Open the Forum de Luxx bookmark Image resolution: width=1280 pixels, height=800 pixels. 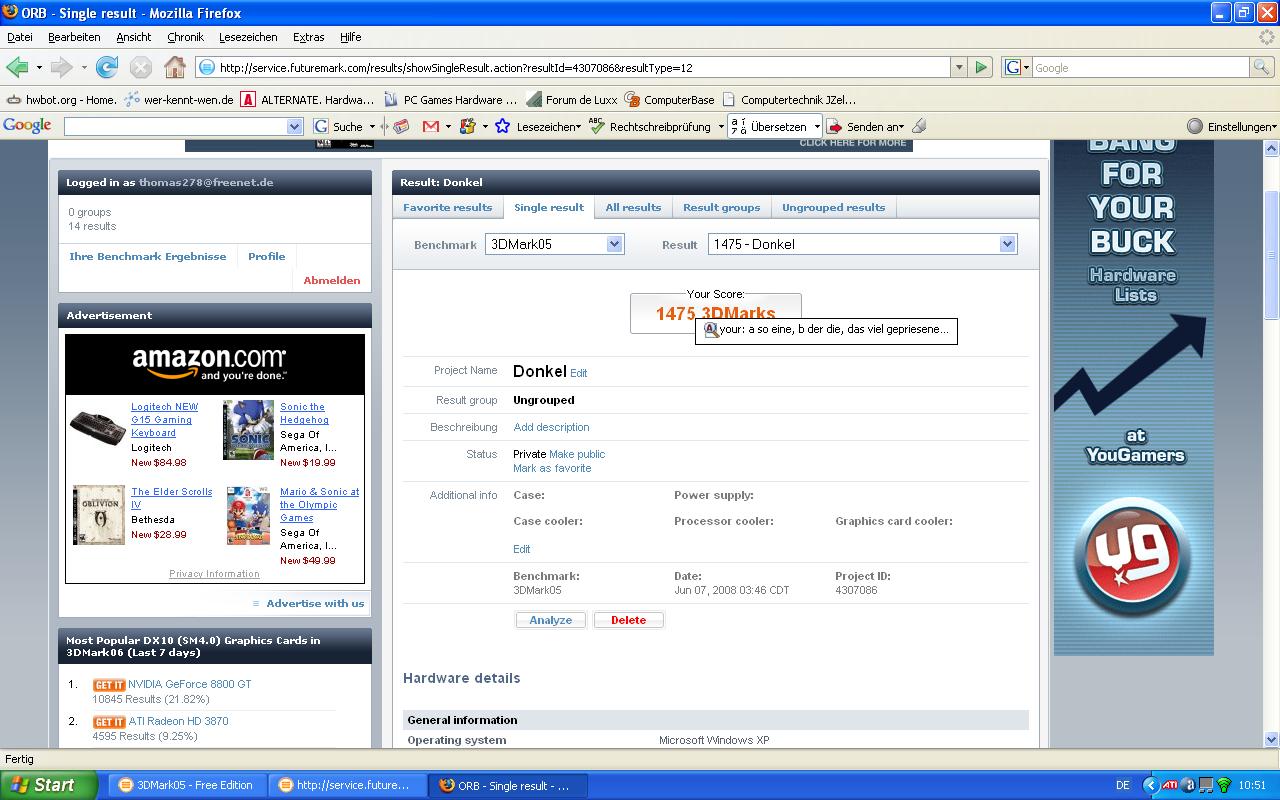(572, 99)
